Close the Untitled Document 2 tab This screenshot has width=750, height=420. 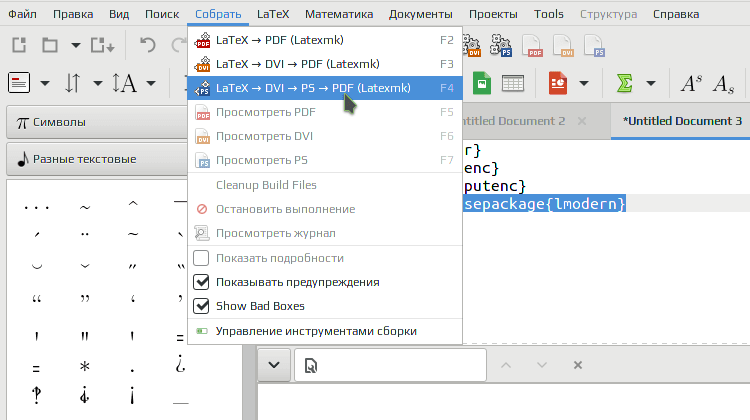pyautogui.click(x=582, y=121)
